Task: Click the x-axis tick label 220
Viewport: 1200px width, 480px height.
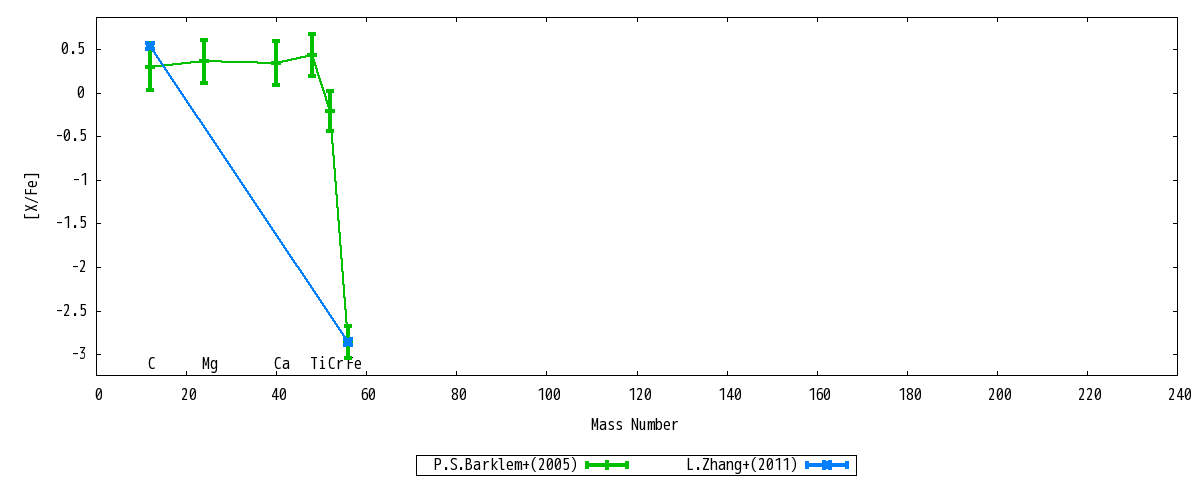Action: [1088, 395]
